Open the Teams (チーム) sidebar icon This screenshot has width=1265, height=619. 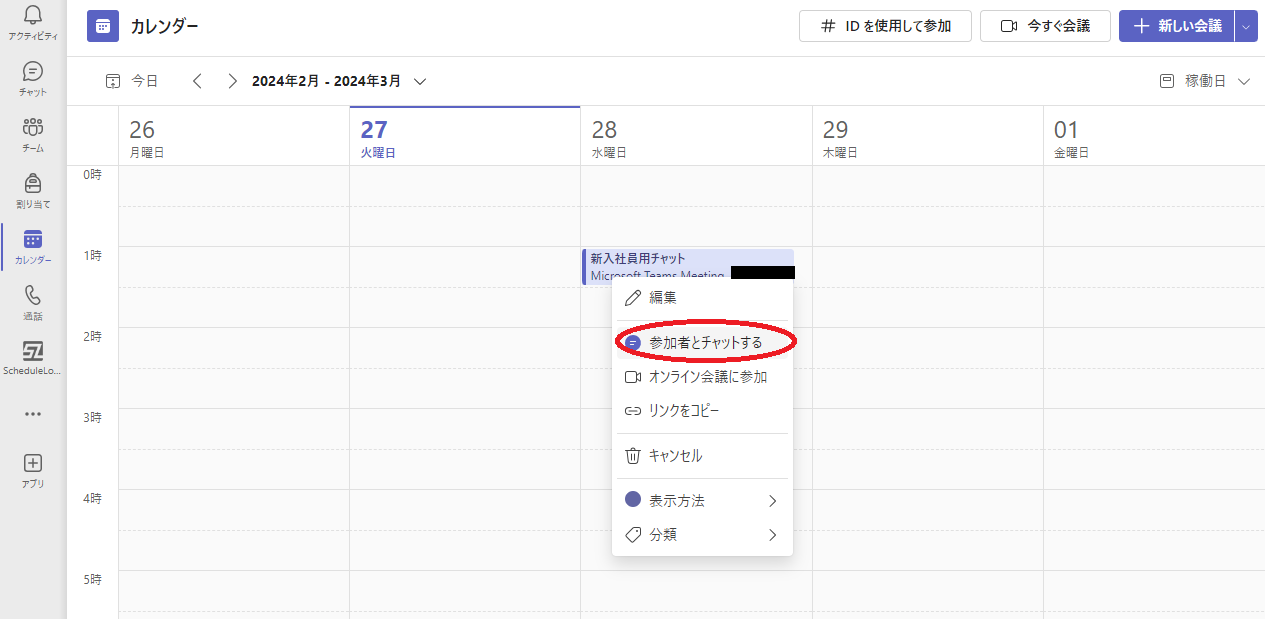(33, 128)
